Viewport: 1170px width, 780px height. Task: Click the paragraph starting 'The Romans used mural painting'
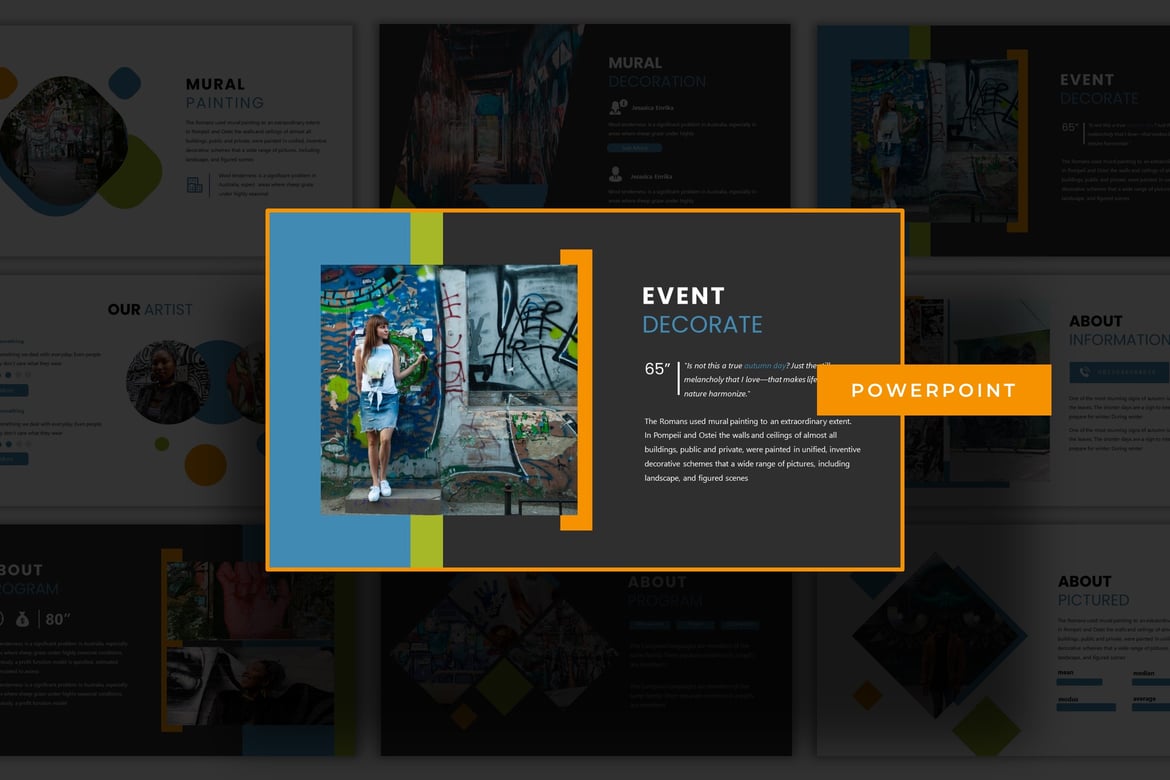[752, 449]
